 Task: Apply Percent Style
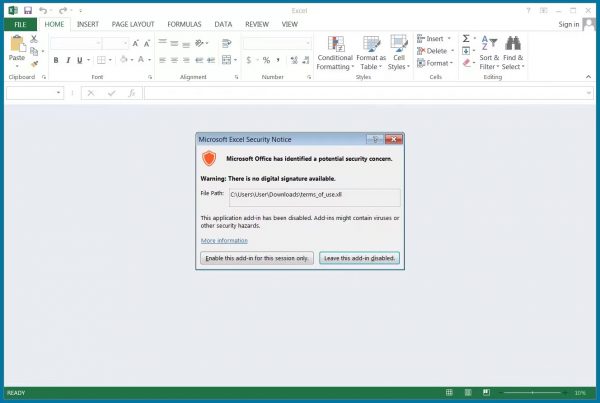(x=266, y=60)
